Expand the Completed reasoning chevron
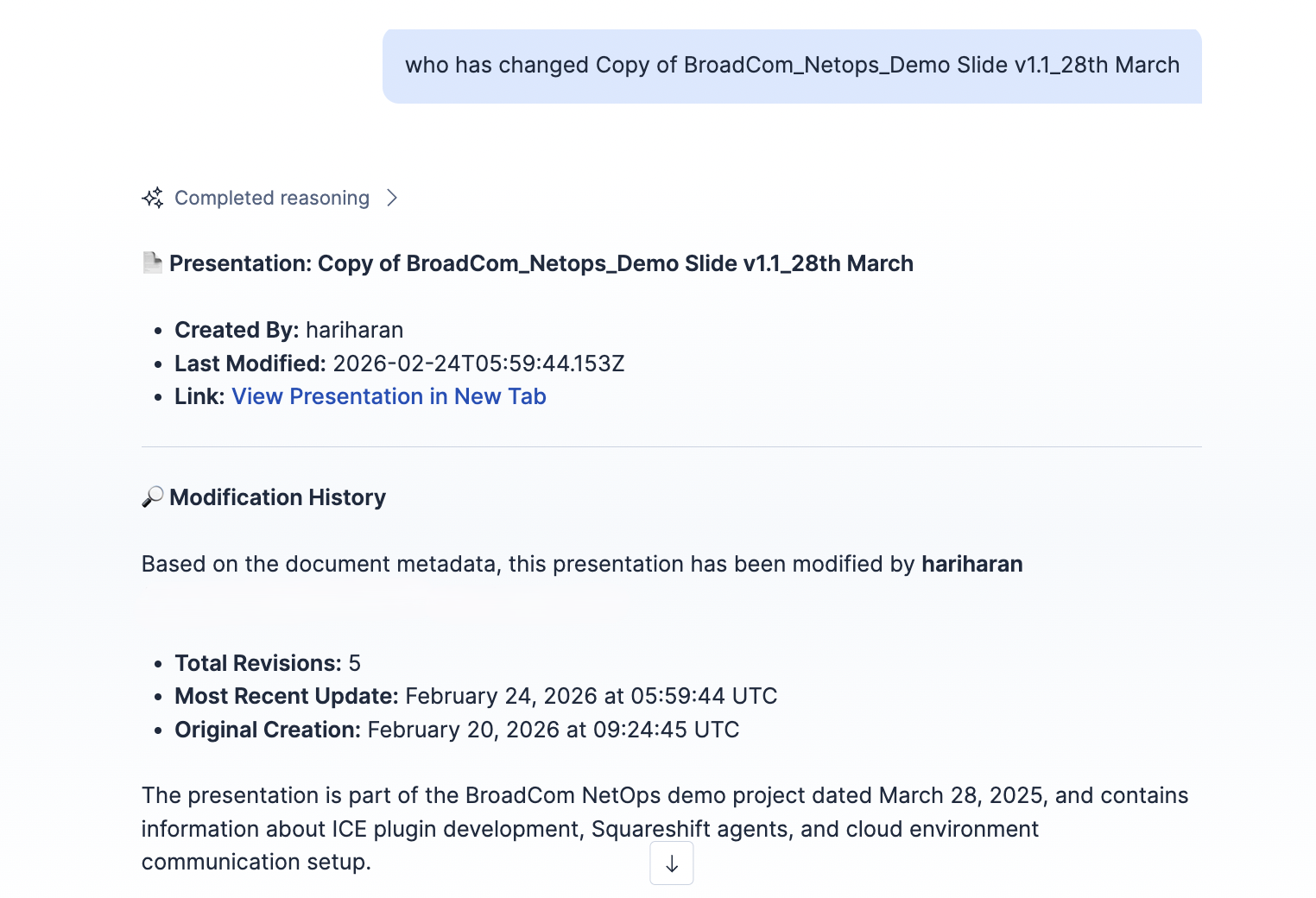This screenshot has width=1316, height=898. coord(392,198)
